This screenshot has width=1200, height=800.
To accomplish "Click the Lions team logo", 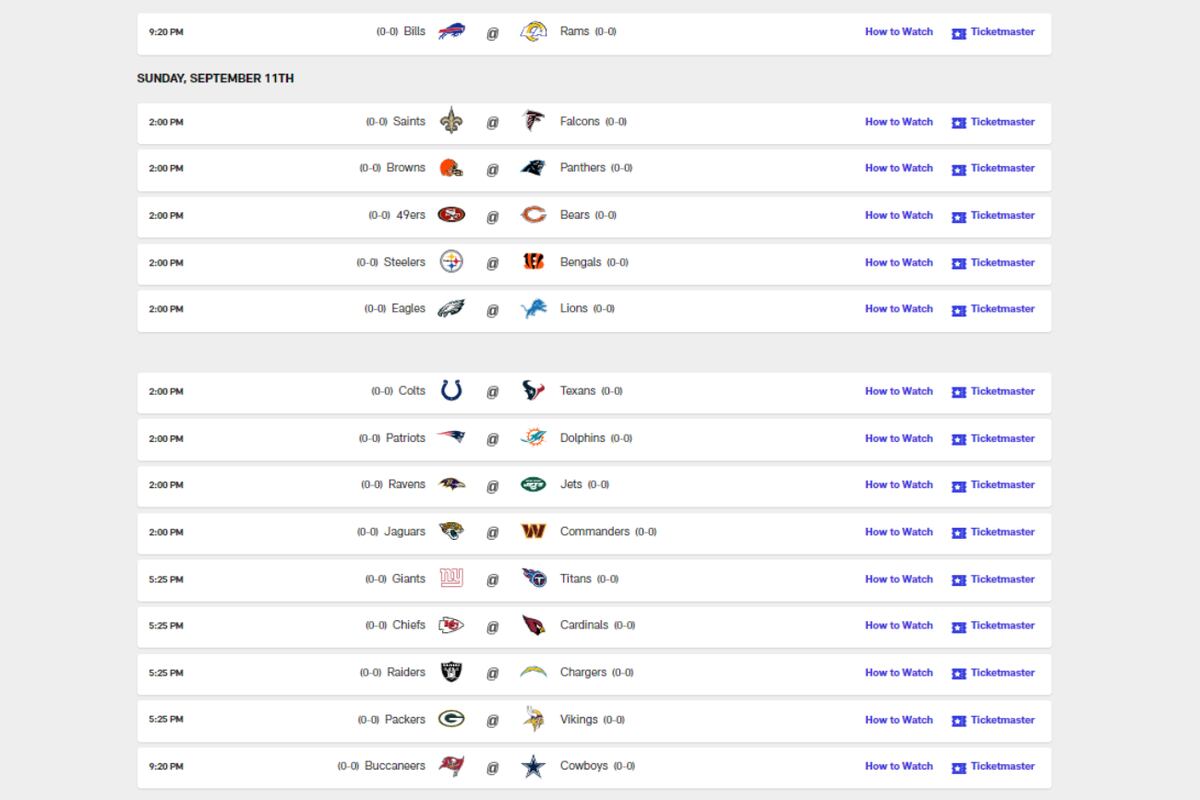I will pyautogui.click(x=534, y=309).
